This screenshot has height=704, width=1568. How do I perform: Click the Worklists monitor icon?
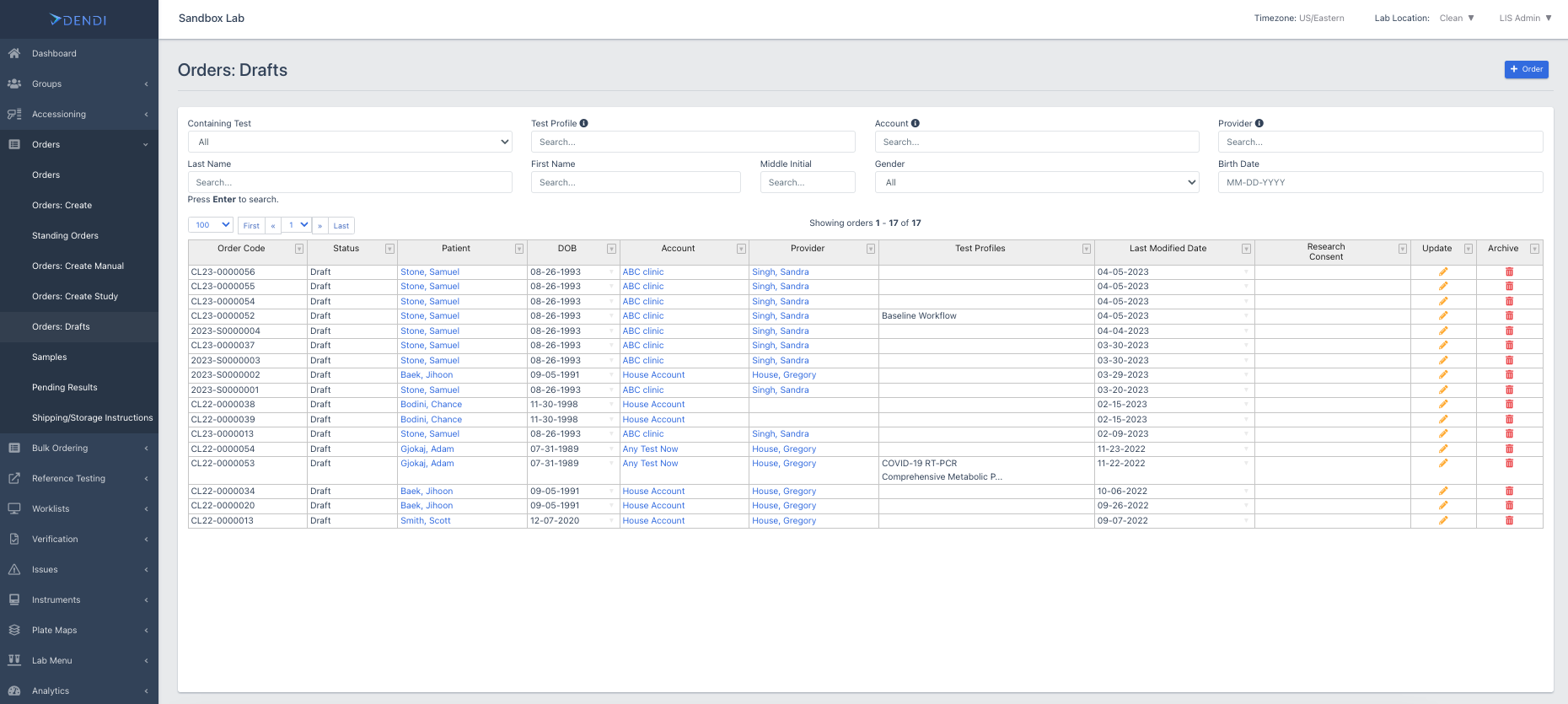point(14,508)
